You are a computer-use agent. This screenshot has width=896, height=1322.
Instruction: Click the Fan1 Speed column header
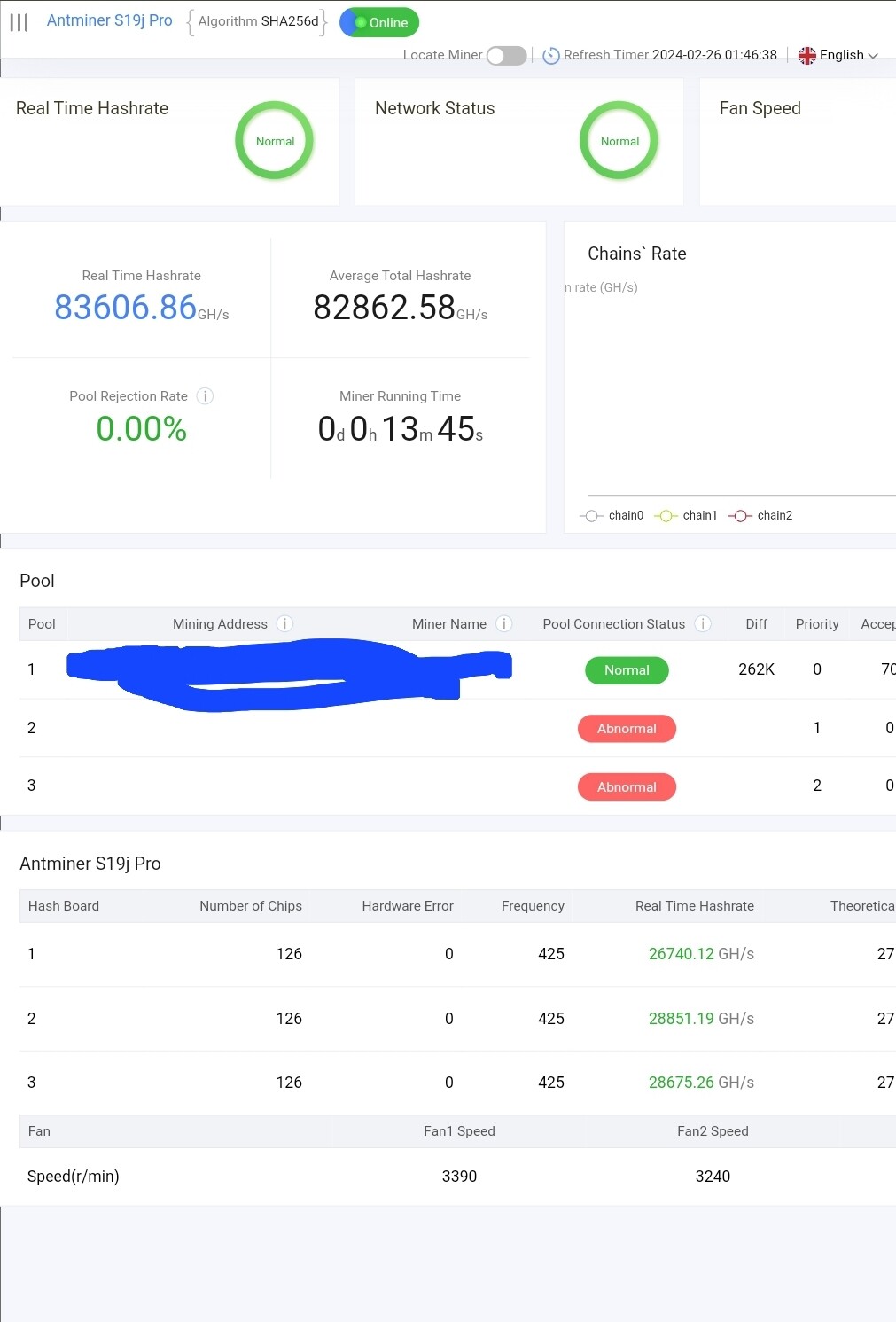point(459,1131)
